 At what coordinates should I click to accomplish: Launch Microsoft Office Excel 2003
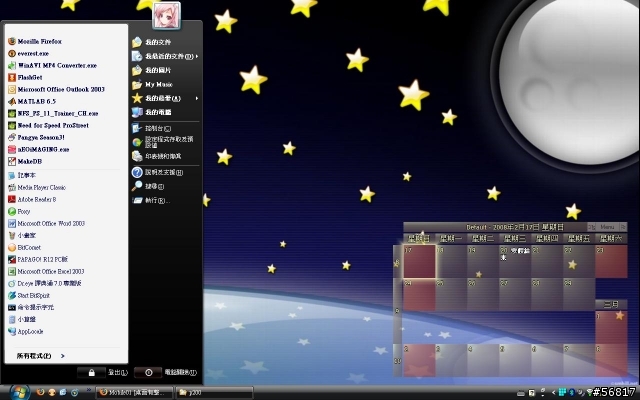[x=46, y=271]
